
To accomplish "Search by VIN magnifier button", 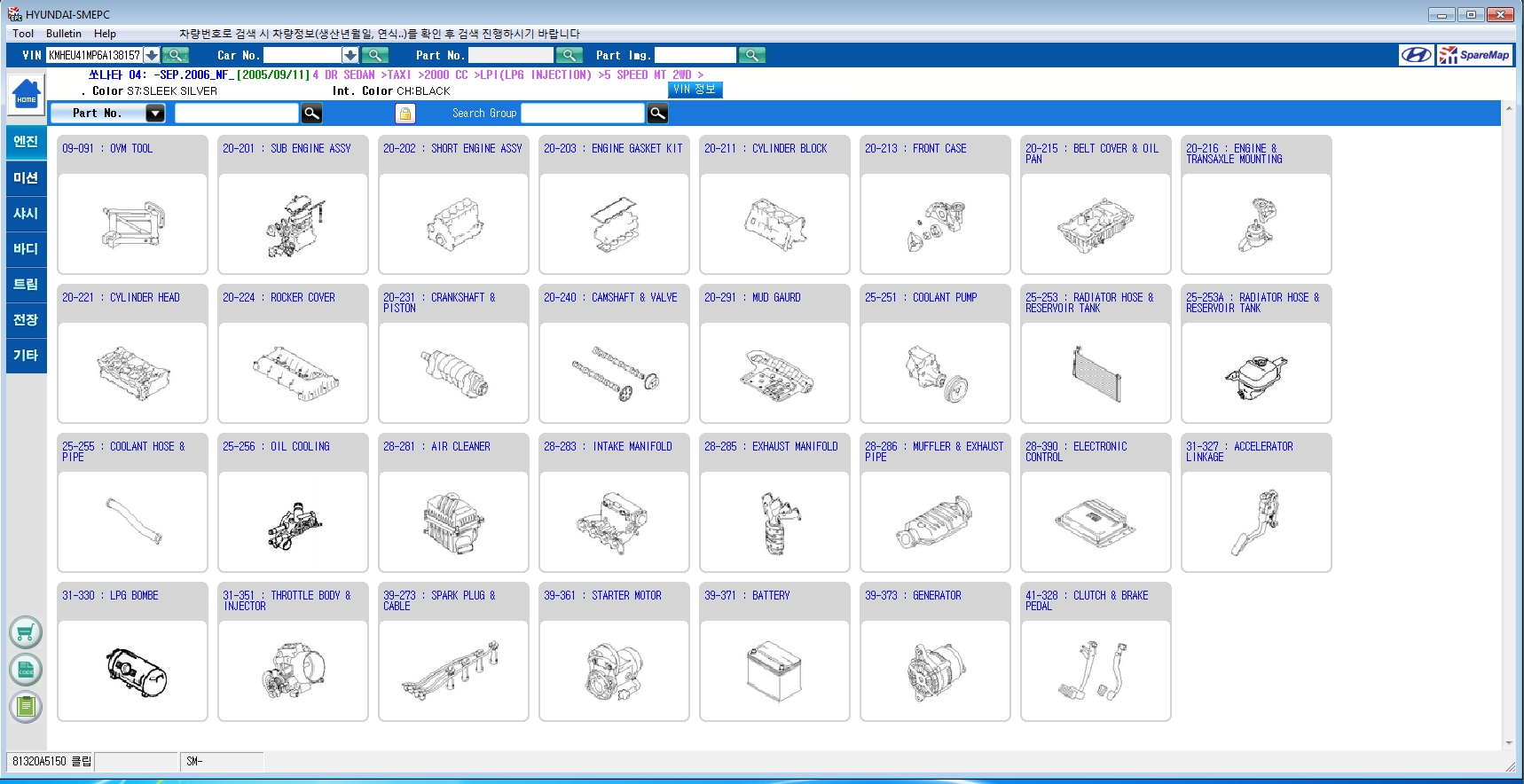I will pyautogui.click(x=176, y=55).
